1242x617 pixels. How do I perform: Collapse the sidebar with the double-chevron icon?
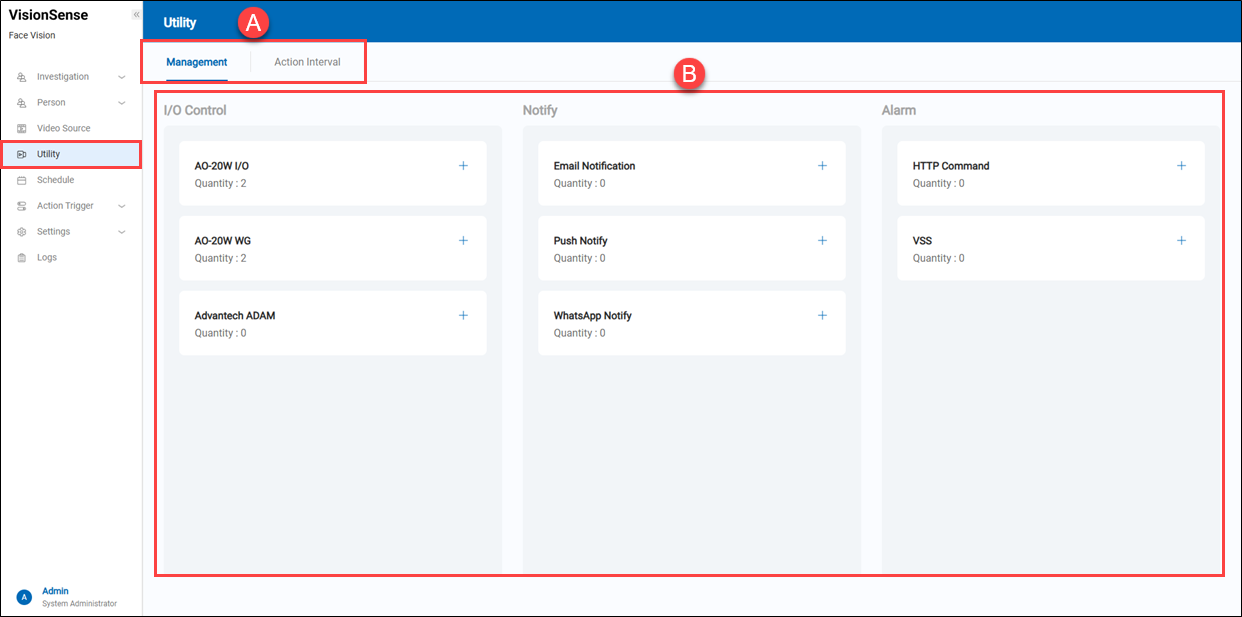pyautogui.click(x=136, y=15)
